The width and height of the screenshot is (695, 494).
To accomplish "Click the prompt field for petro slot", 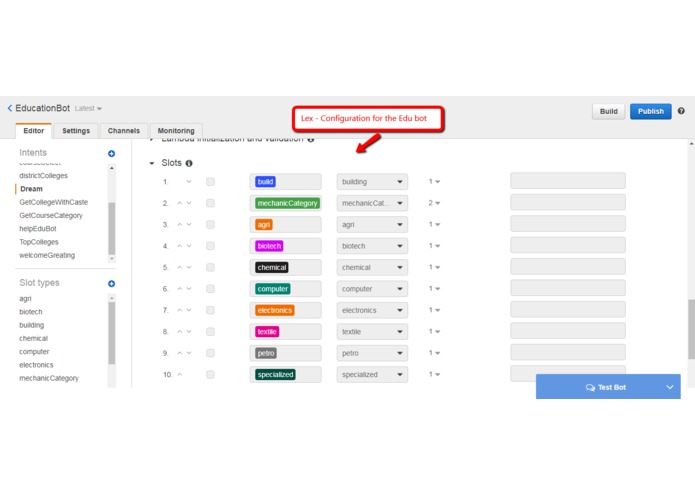I will [568, 352].
